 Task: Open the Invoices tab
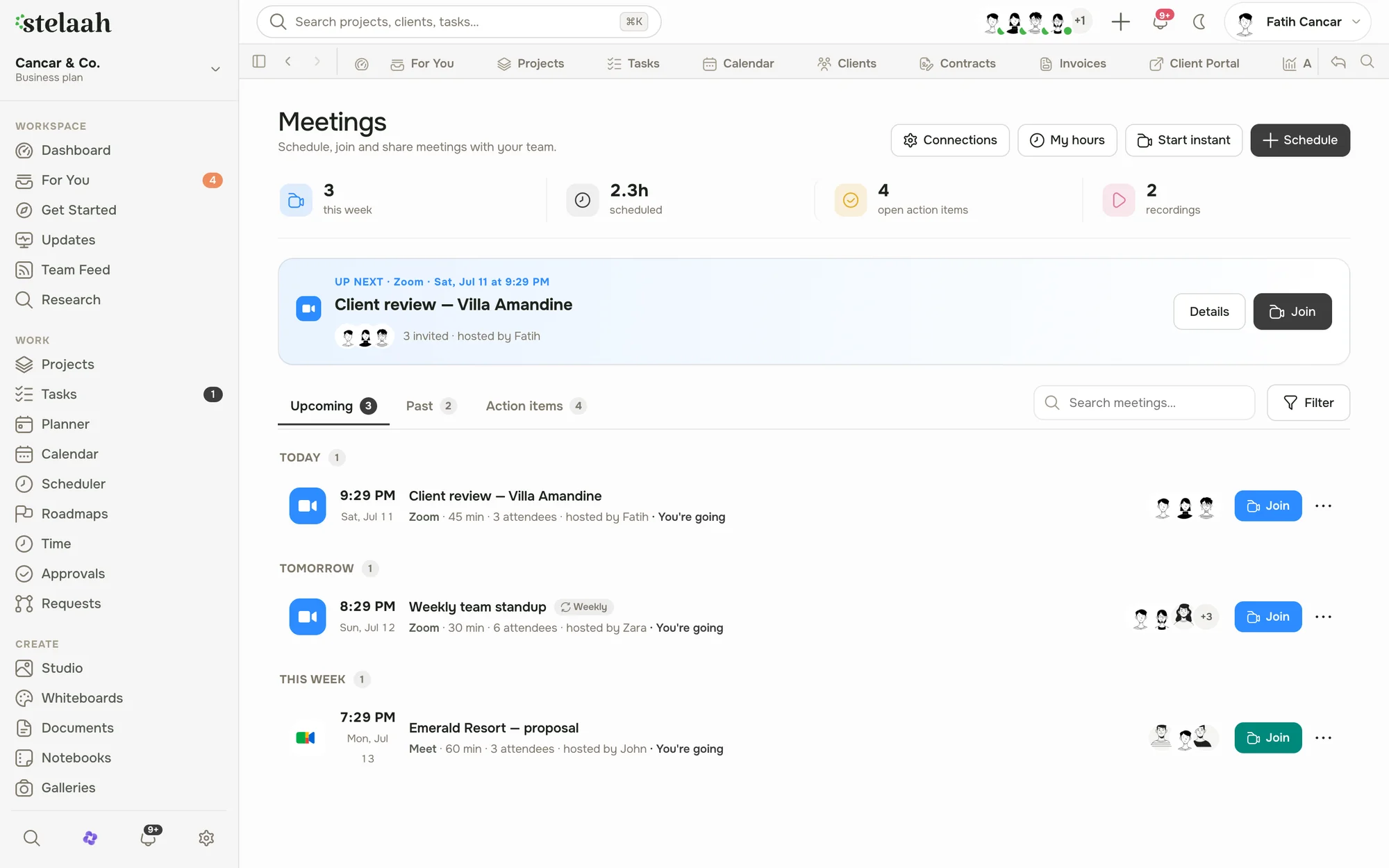1073,63
